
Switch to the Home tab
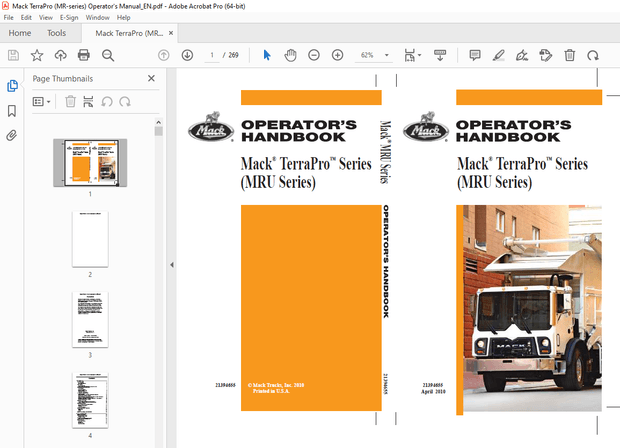point(20,33)
